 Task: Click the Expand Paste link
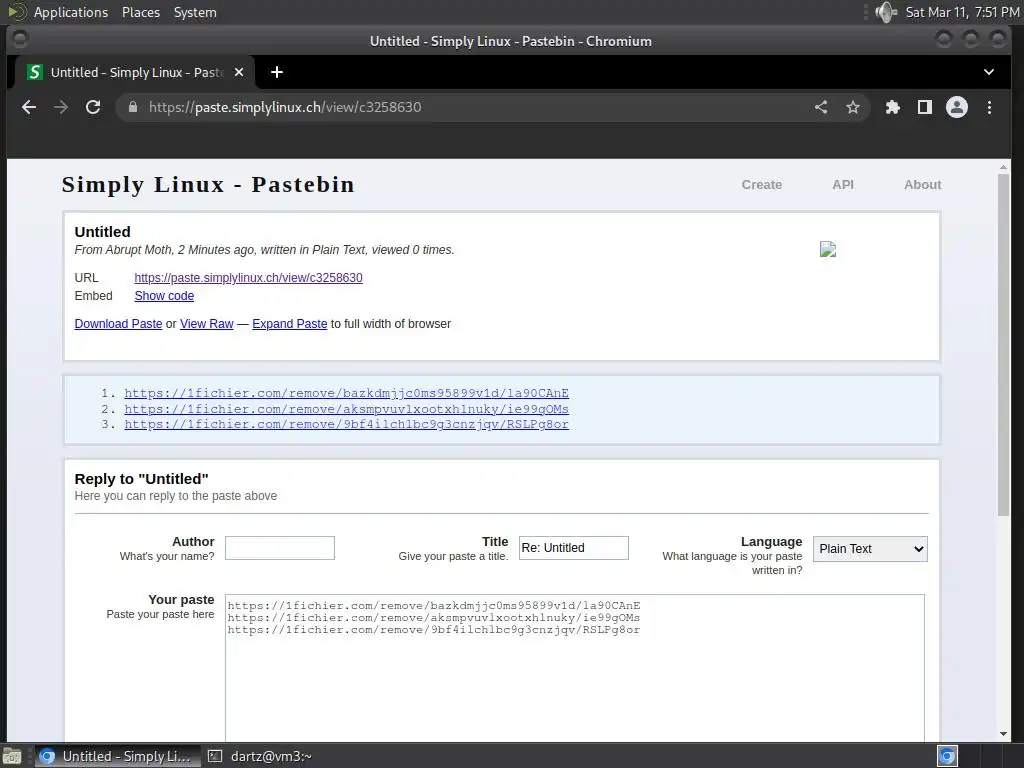289,324
